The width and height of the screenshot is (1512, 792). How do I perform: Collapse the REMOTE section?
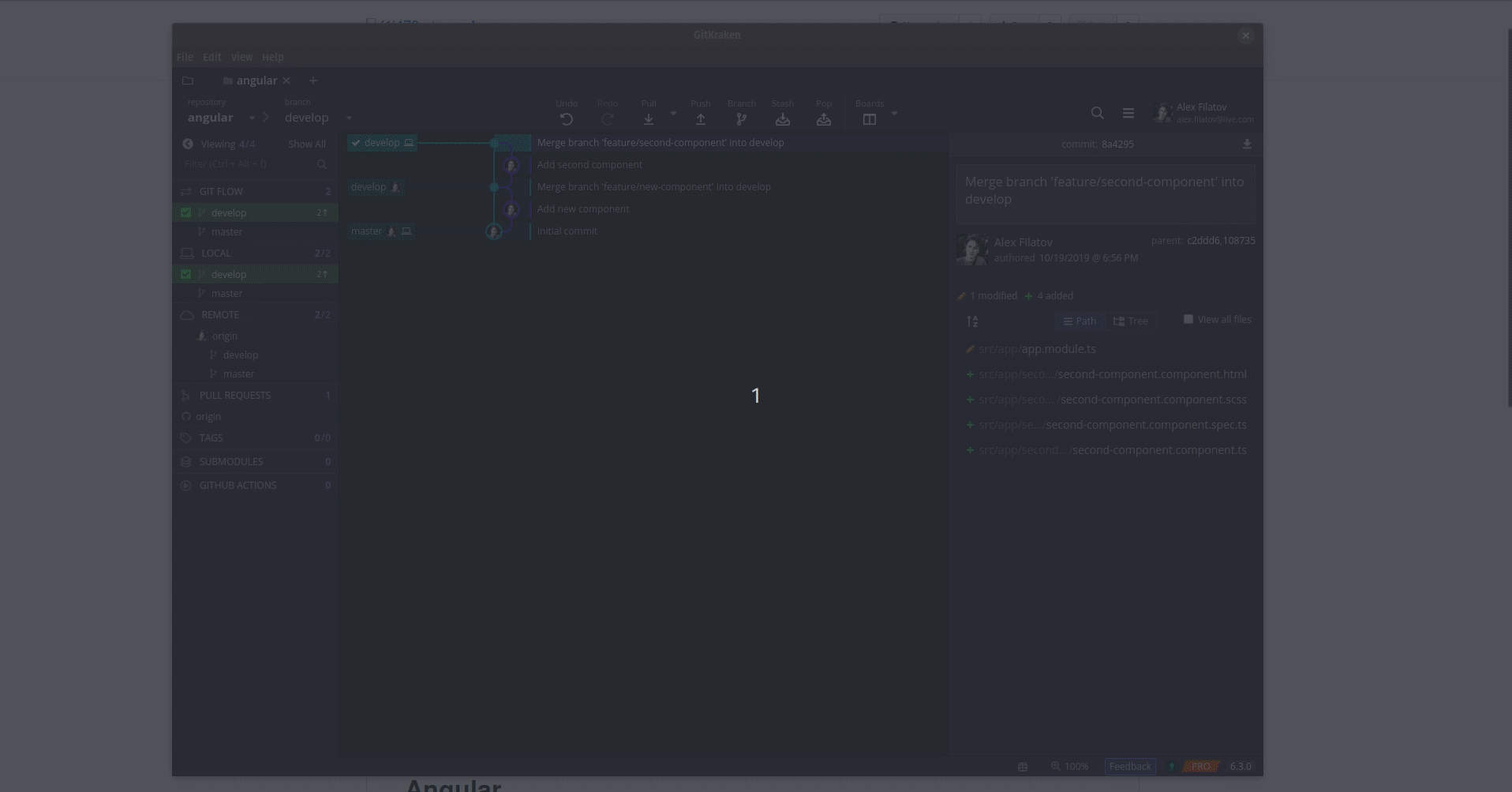pyautogui.click(x=256, y=315)
